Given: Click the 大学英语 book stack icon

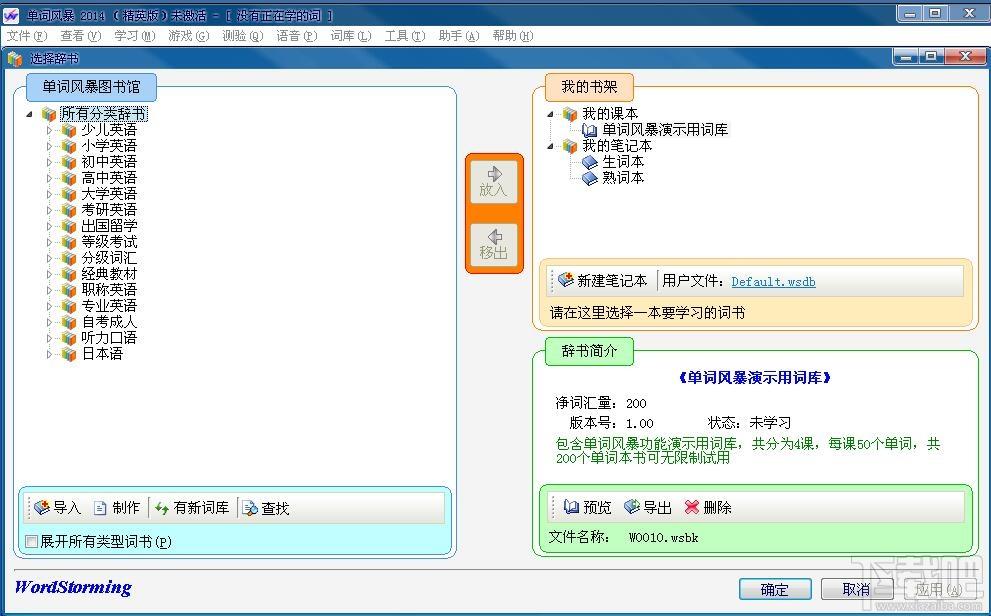Looking at the screenshot, I should [x=69, y=194].
